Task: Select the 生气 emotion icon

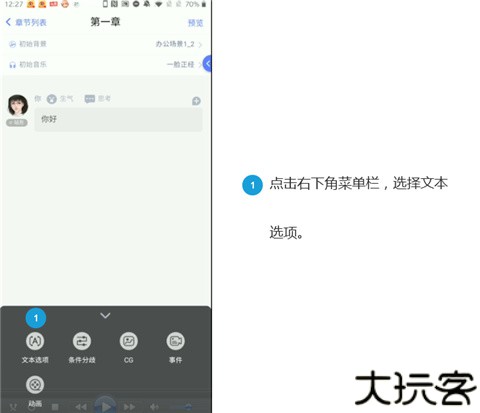Action: 52,99
